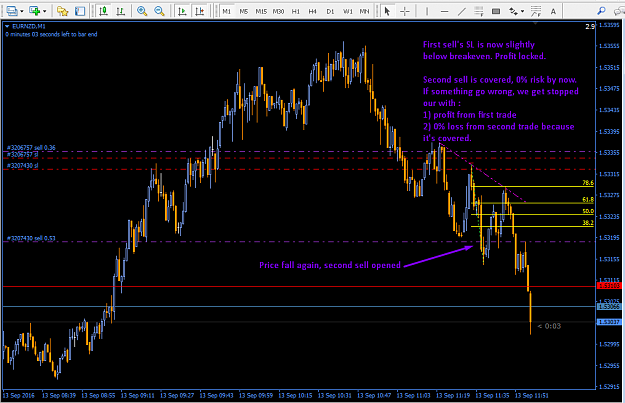Click the New Chart icon with green plus

pyautogui.click(x=35, y=11)
